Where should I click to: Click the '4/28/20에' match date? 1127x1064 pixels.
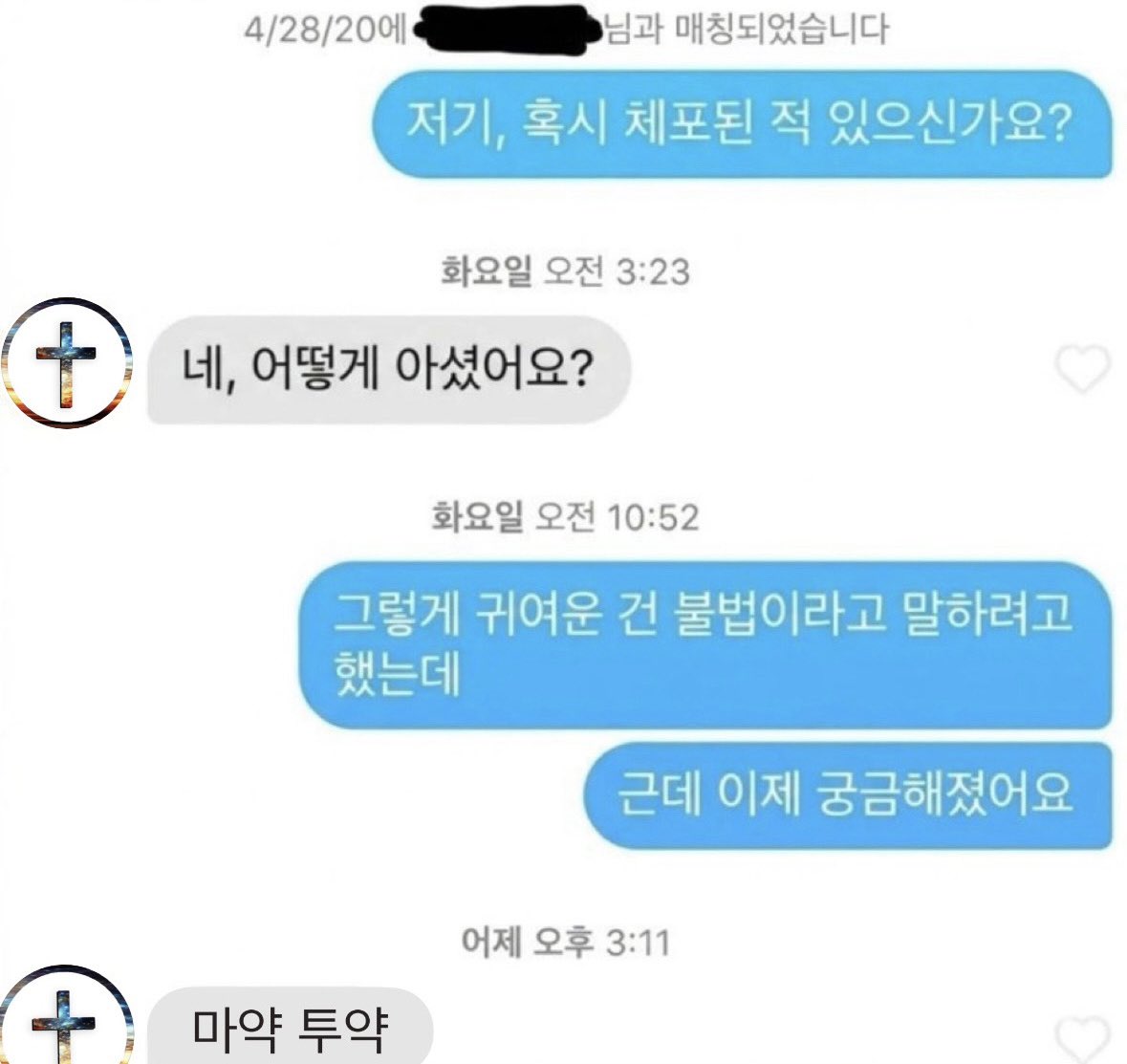[325, 31]
